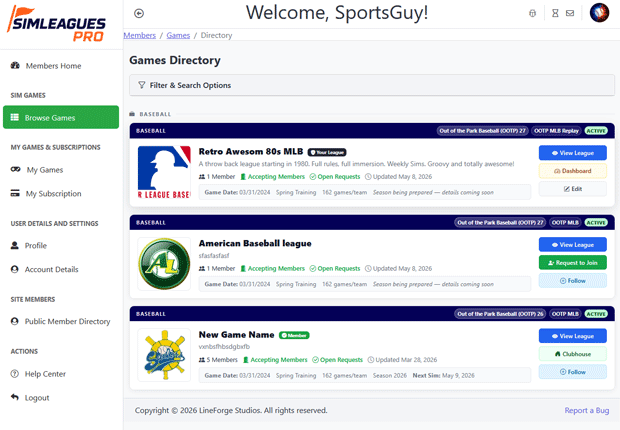The image size is (620, 430).
Task: Click Accepting Members on American Baseball league
Action: point(272,268)
